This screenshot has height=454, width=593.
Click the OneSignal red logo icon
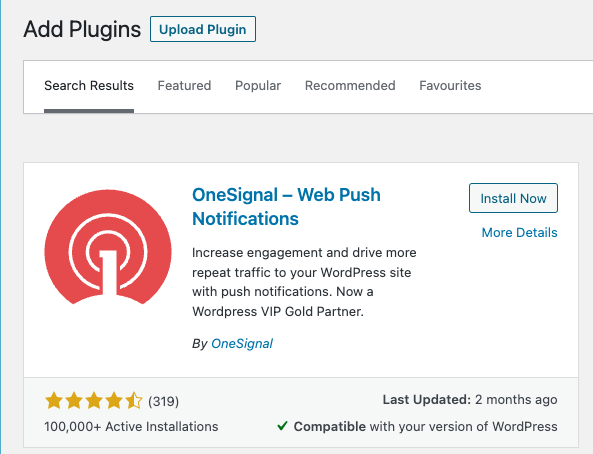pos(108,247)
